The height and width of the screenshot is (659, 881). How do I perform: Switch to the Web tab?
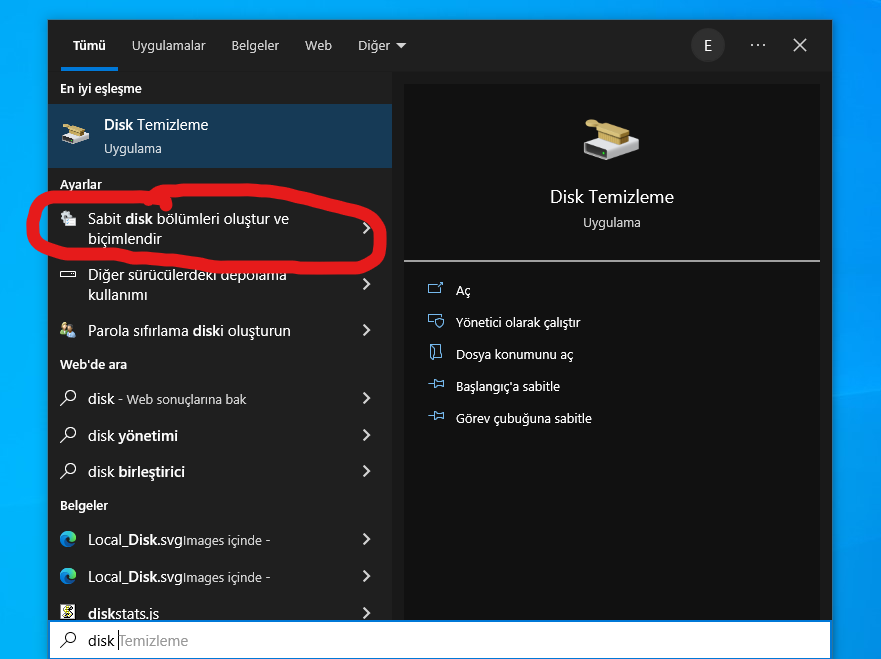coord(318,46)
